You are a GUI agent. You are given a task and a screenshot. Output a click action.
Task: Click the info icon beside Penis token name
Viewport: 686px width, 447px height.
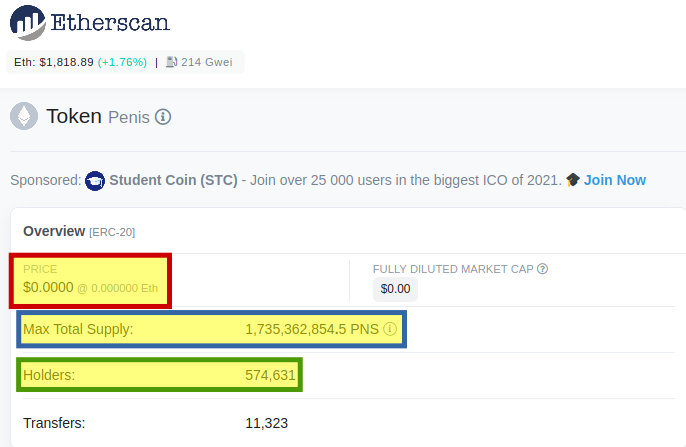point(163,117)
